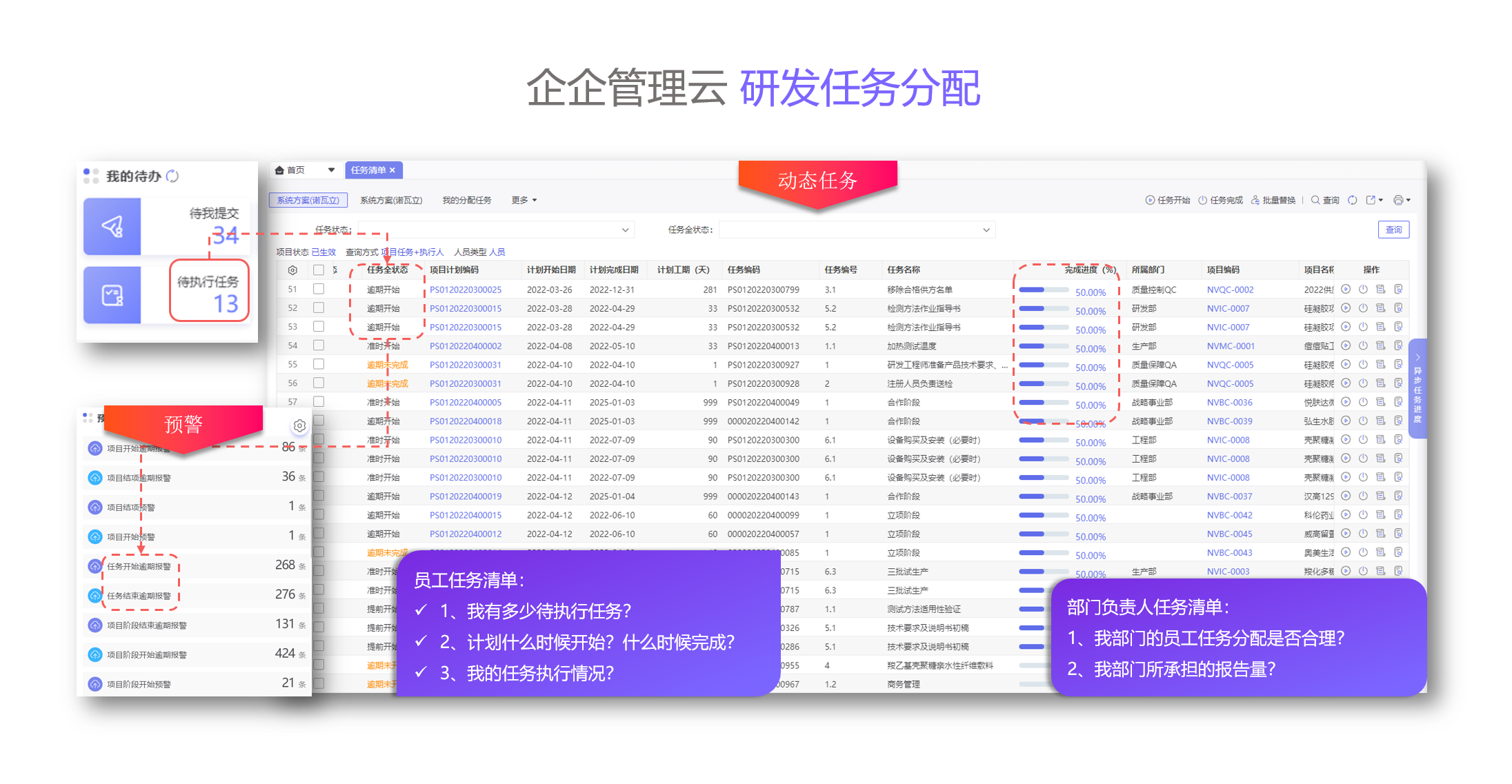Click the 任务开始 toolbar icon
The width and height of the screenshot is (1512, 784).
pyautogui.click(x=1150, y=200)
